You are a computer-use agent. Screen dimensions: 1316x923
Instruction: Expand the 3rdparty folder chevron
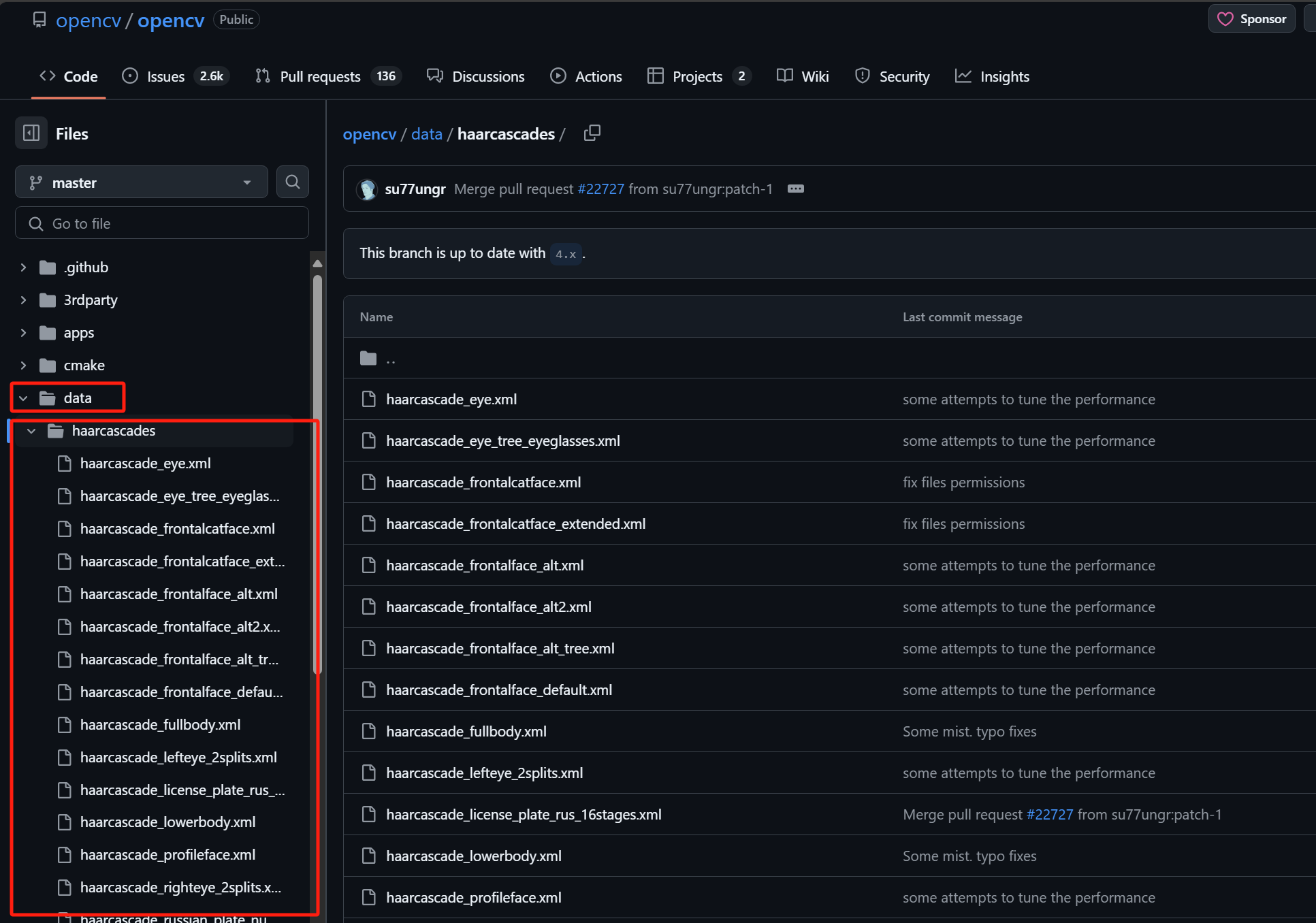23,300
